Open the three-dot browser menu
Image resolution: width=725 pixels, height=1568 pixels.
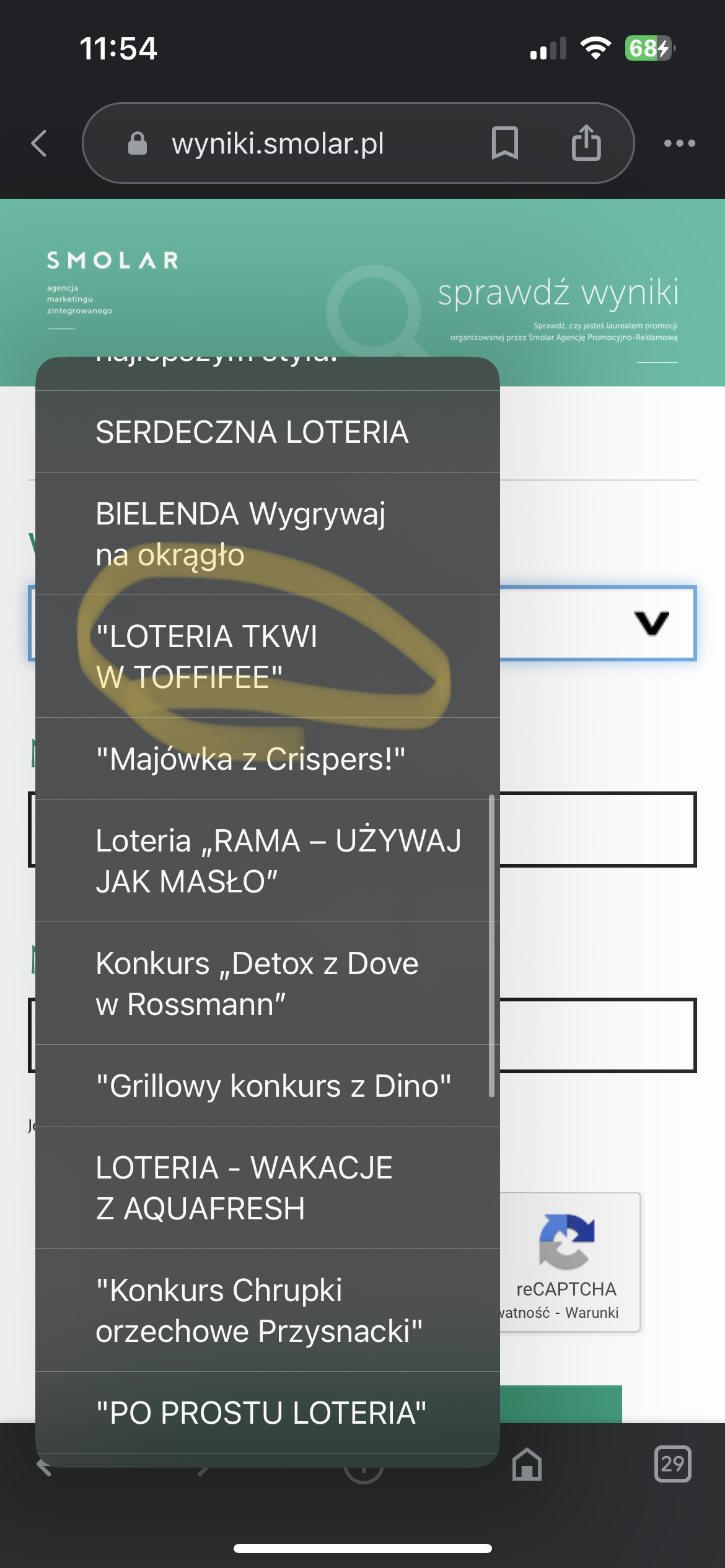click(x=679, y=144)
